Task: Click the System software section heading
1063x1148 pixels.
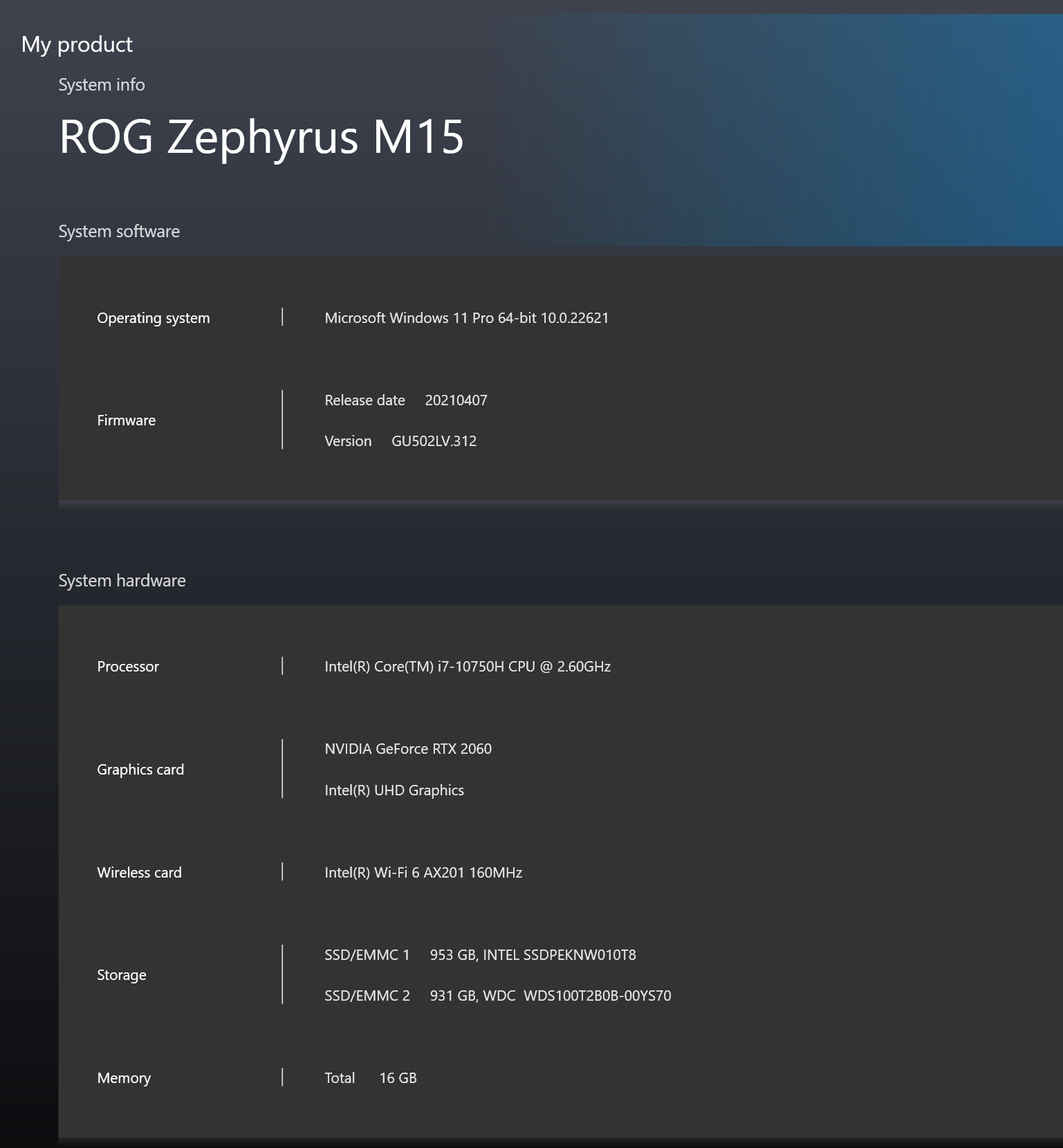Action: 119,231
